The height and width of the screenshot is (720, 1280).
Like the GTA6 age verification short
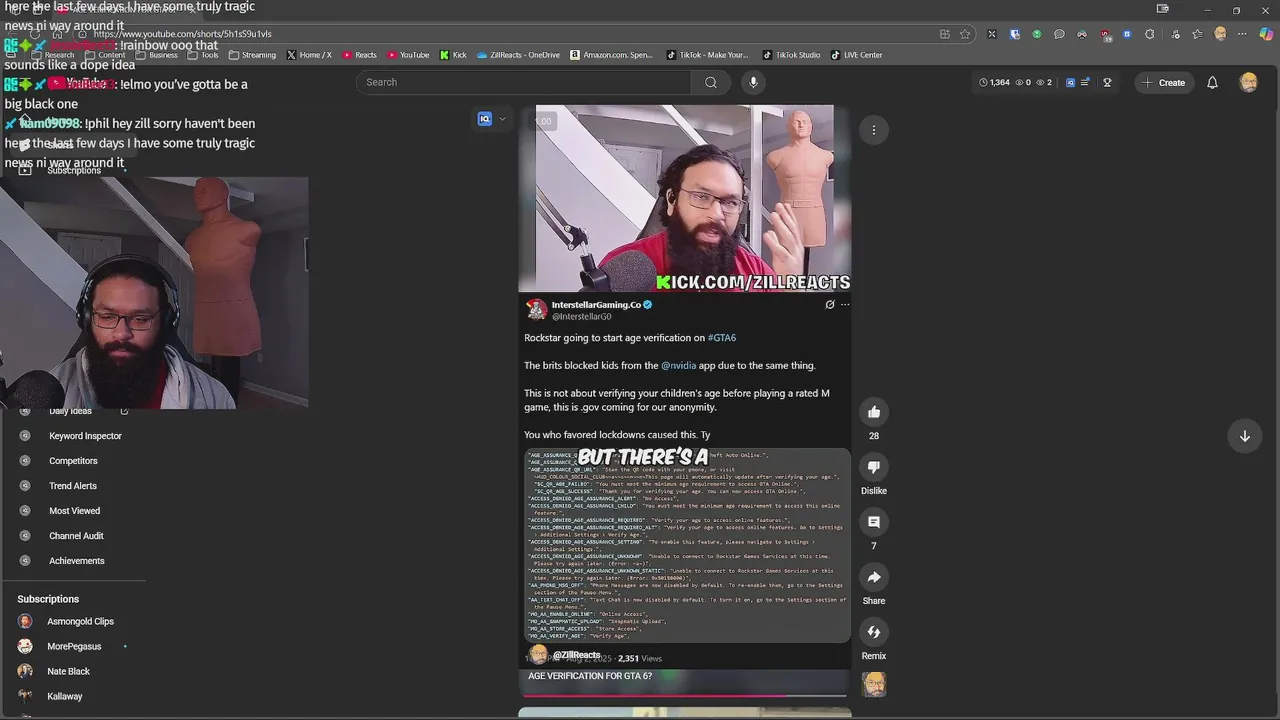(874, 412)
